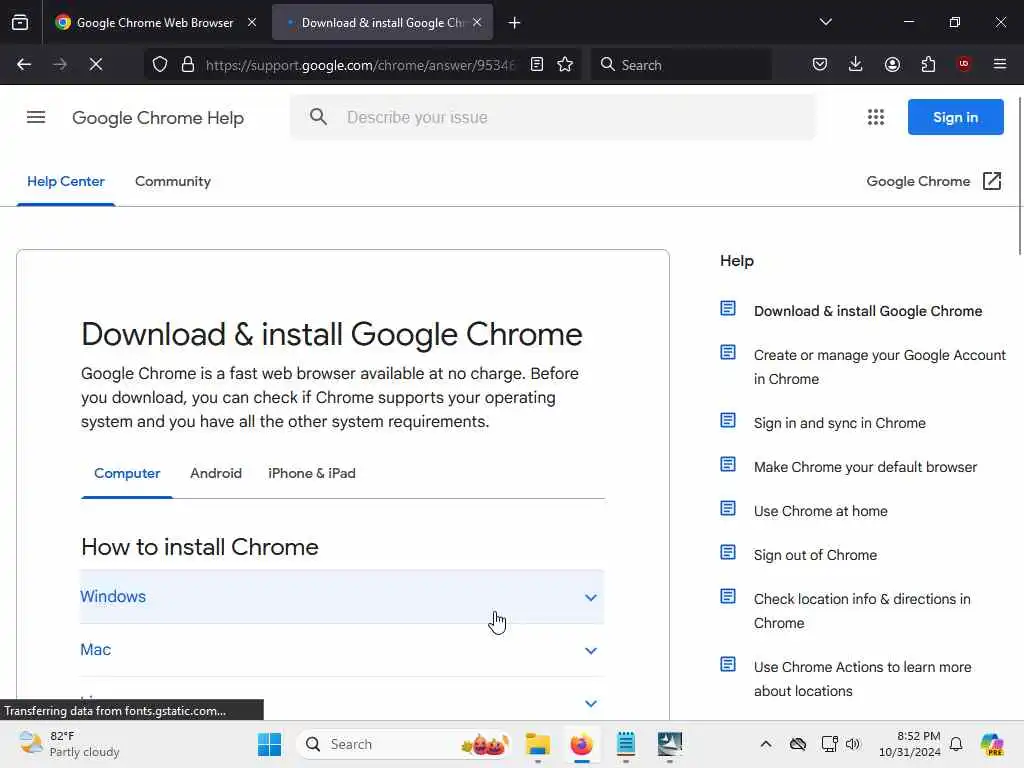Close the Google Chrome Web Browser tab
The width and height of the screenshot is (1024, 768).
[251, 22]
